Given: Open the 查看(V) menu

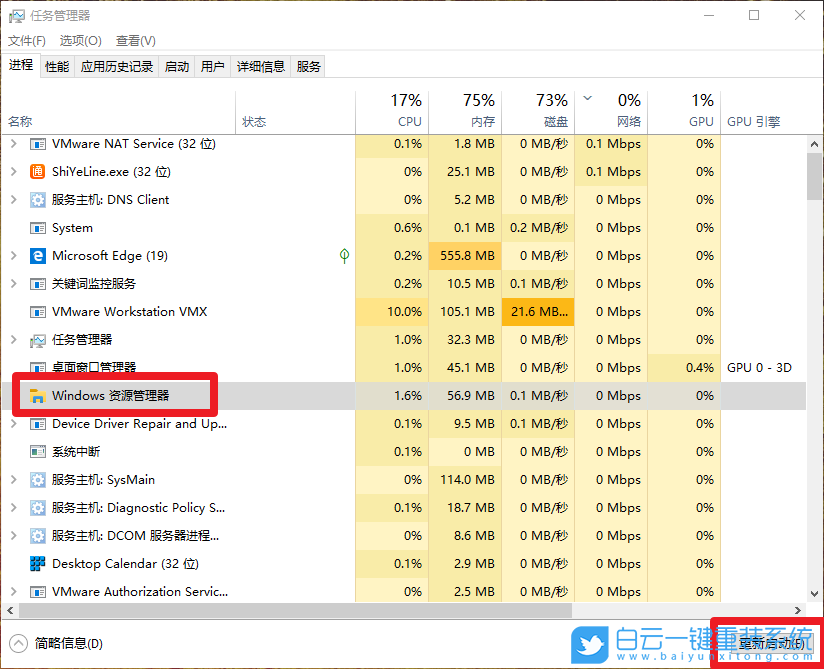Looking at the screenshot, I should tap(135, 41).
